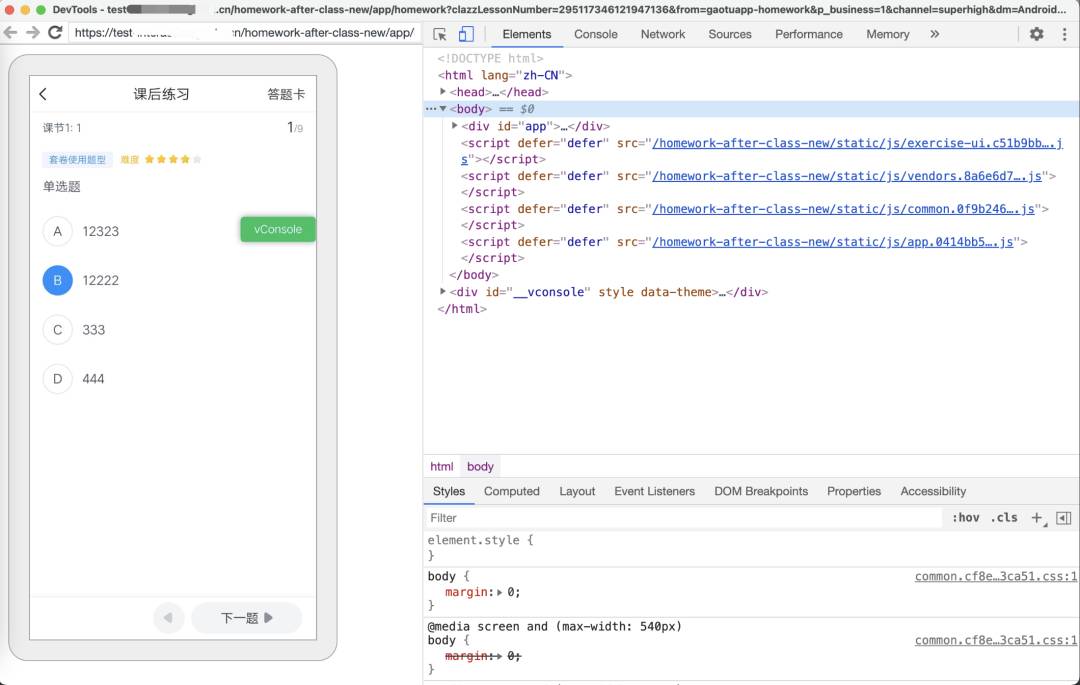This screenshot has width=1080, height=685.
Task: Open the vendors.8a6e6d7 js script link
Action: click(847, 176)
